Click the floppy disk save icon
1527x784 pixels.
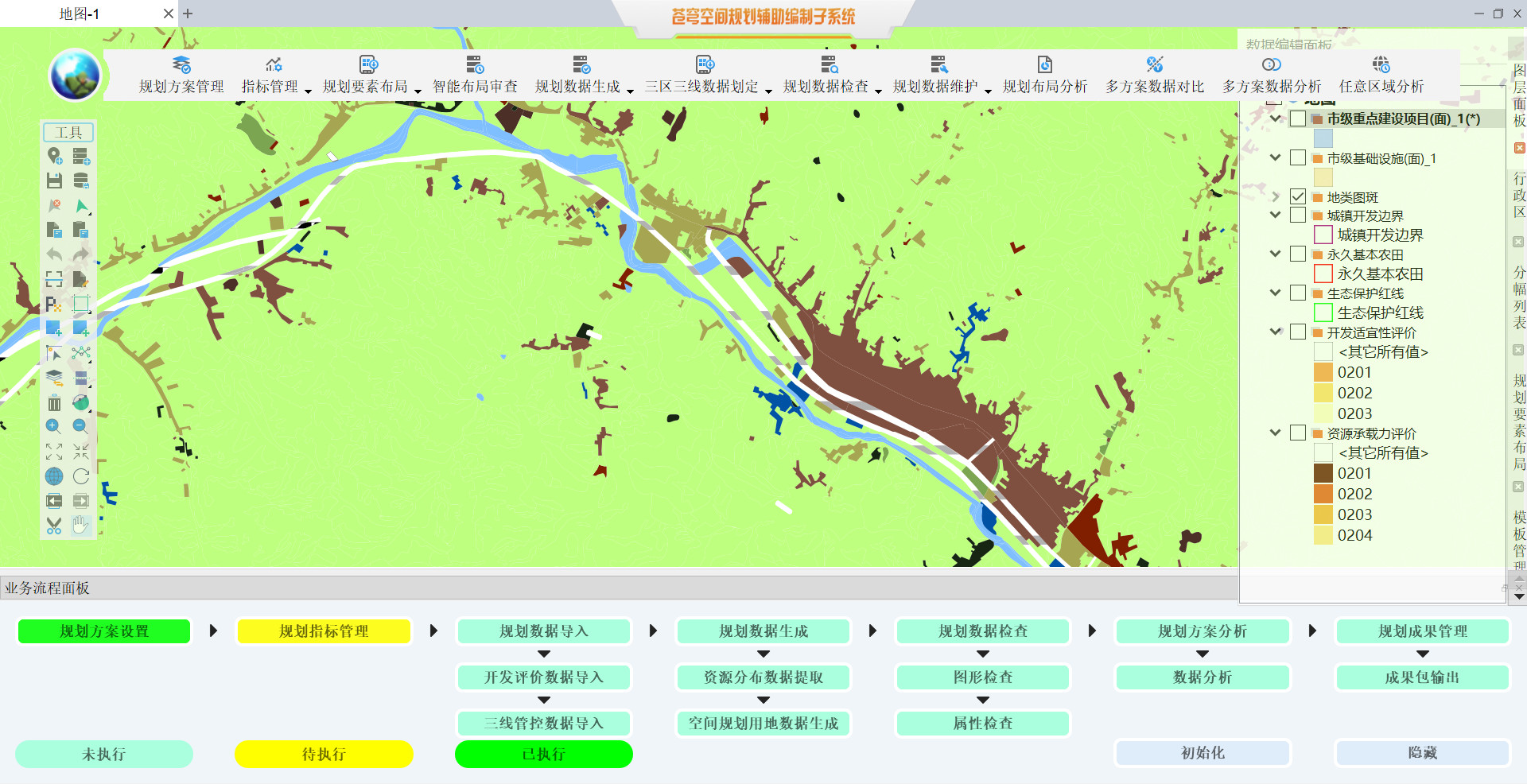54,180
